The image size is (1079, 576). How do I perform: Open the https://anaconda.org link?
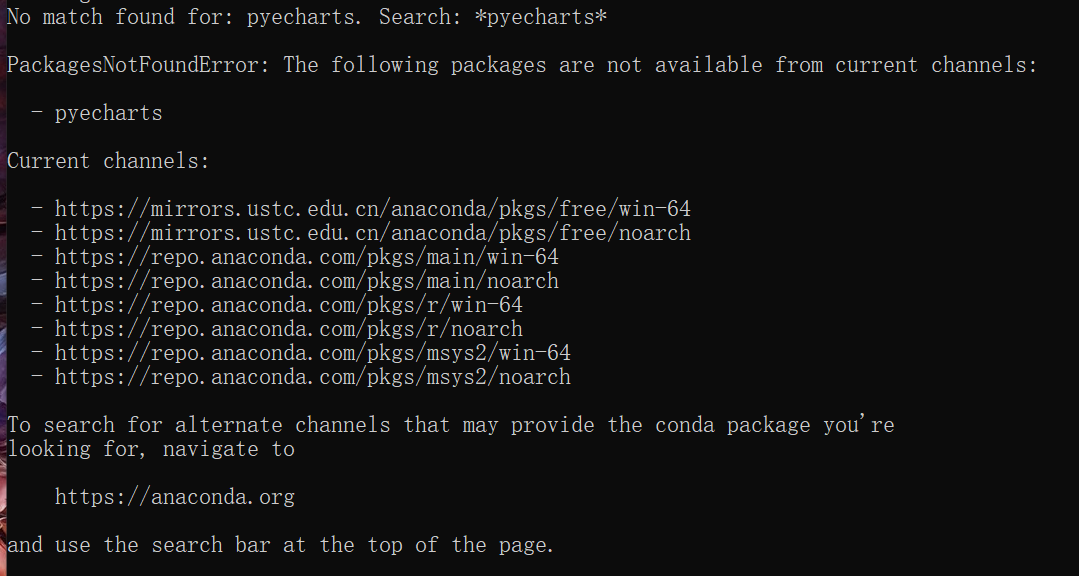pos(174,497)
